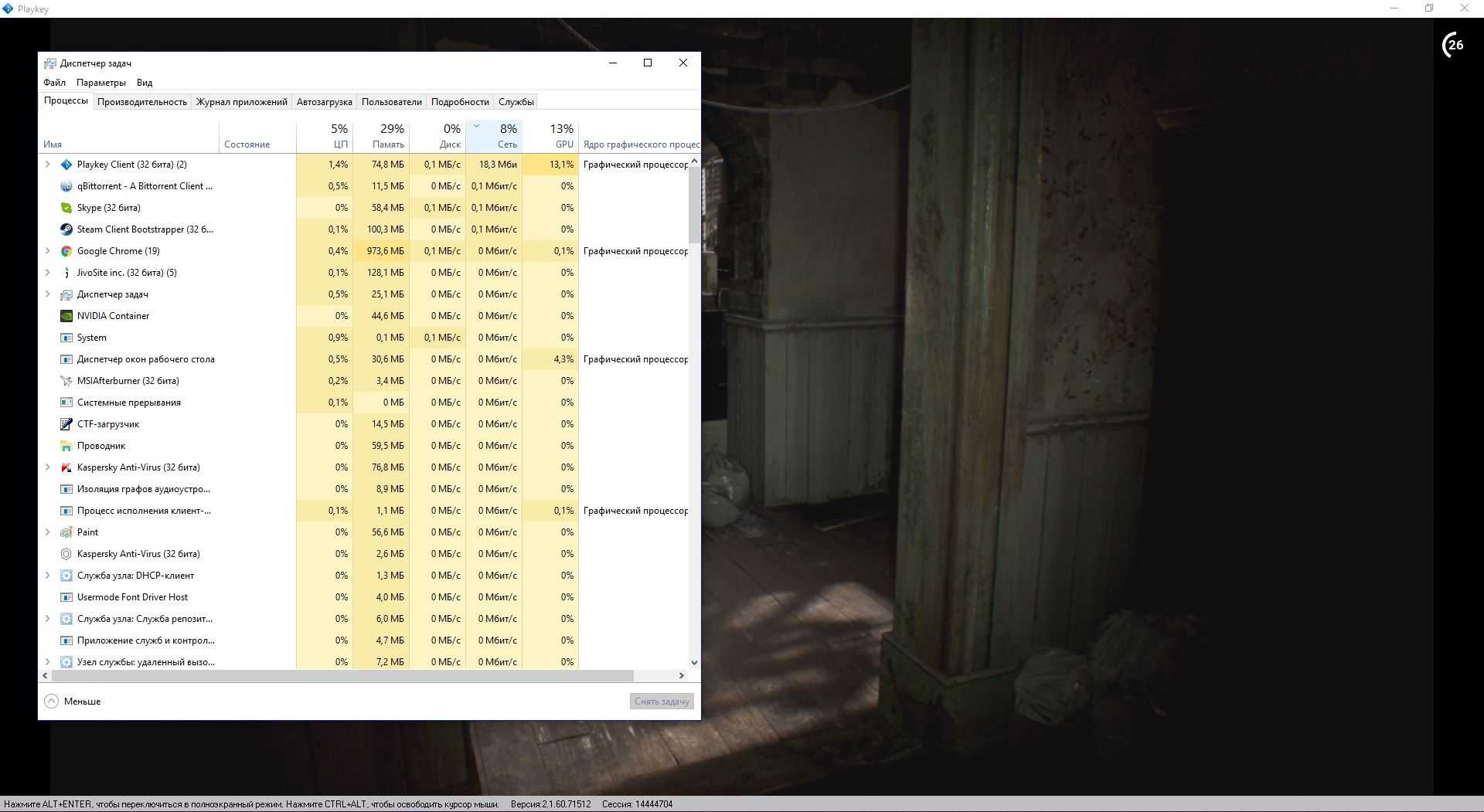
Task: Click the Снять задачу button
Action: pos(661,702)
